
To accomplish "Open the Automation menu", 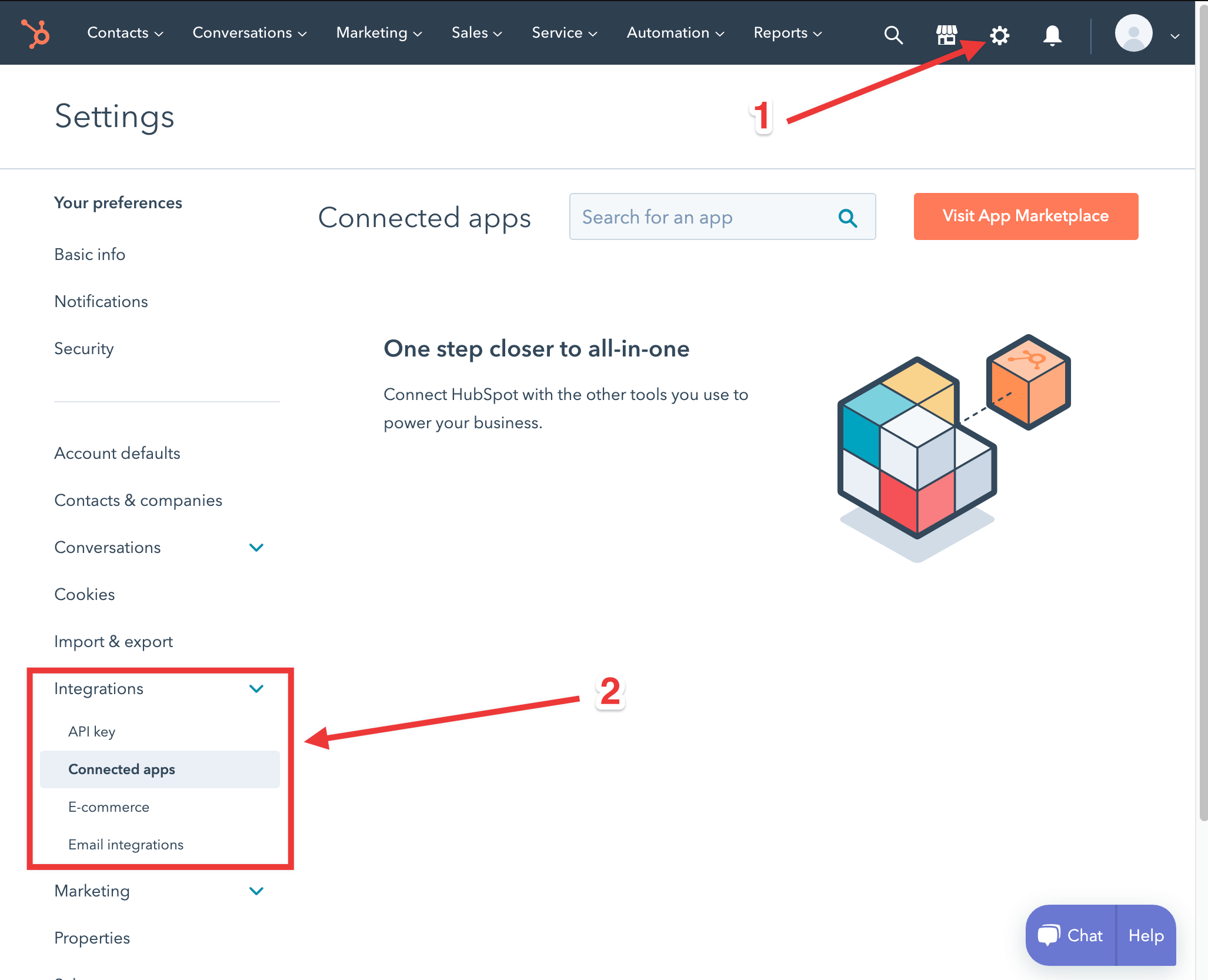I will [x=674, y=33].
